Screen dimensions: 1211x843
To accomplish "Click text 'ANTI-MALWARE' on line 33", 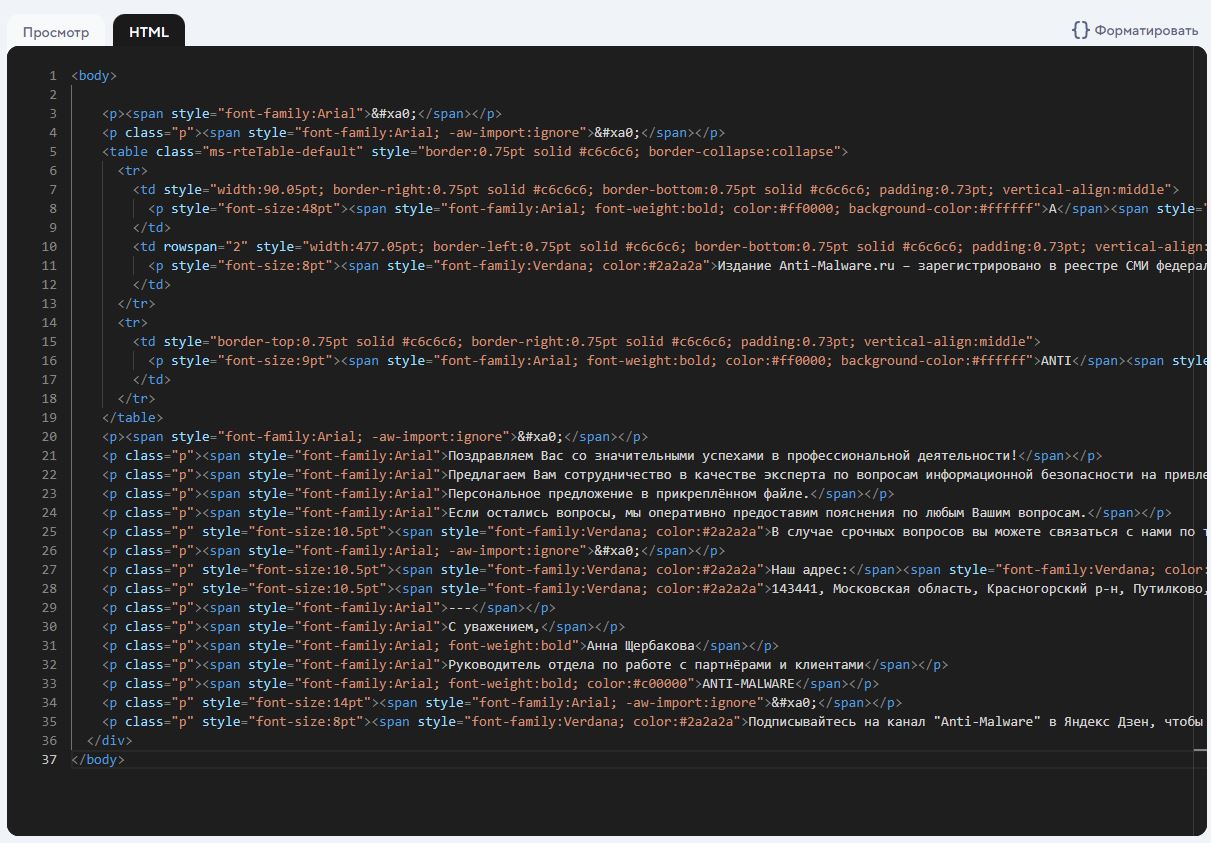I will (x=748, y=684).
